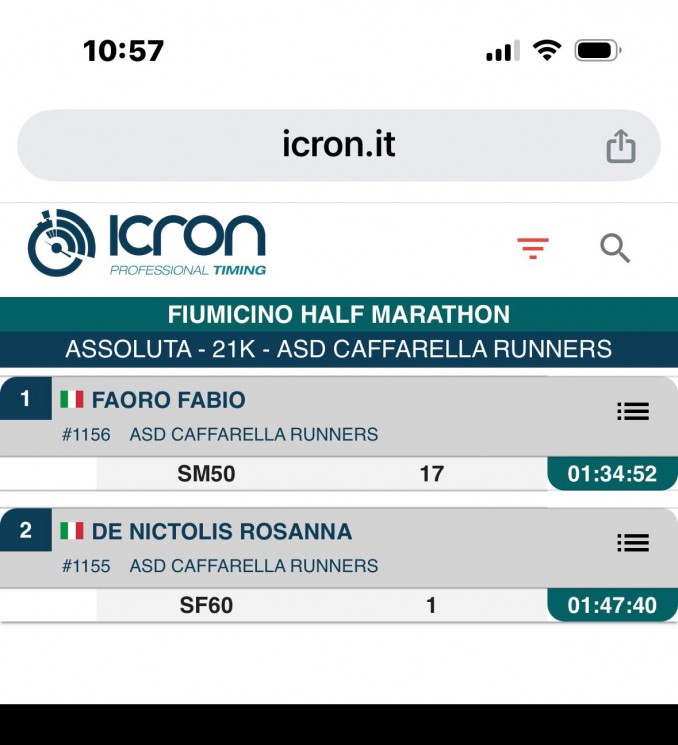The height and width of the screenshot is (745, 678).
Task: Tap the battery indicator icon
Action: (x=598, y=50)
